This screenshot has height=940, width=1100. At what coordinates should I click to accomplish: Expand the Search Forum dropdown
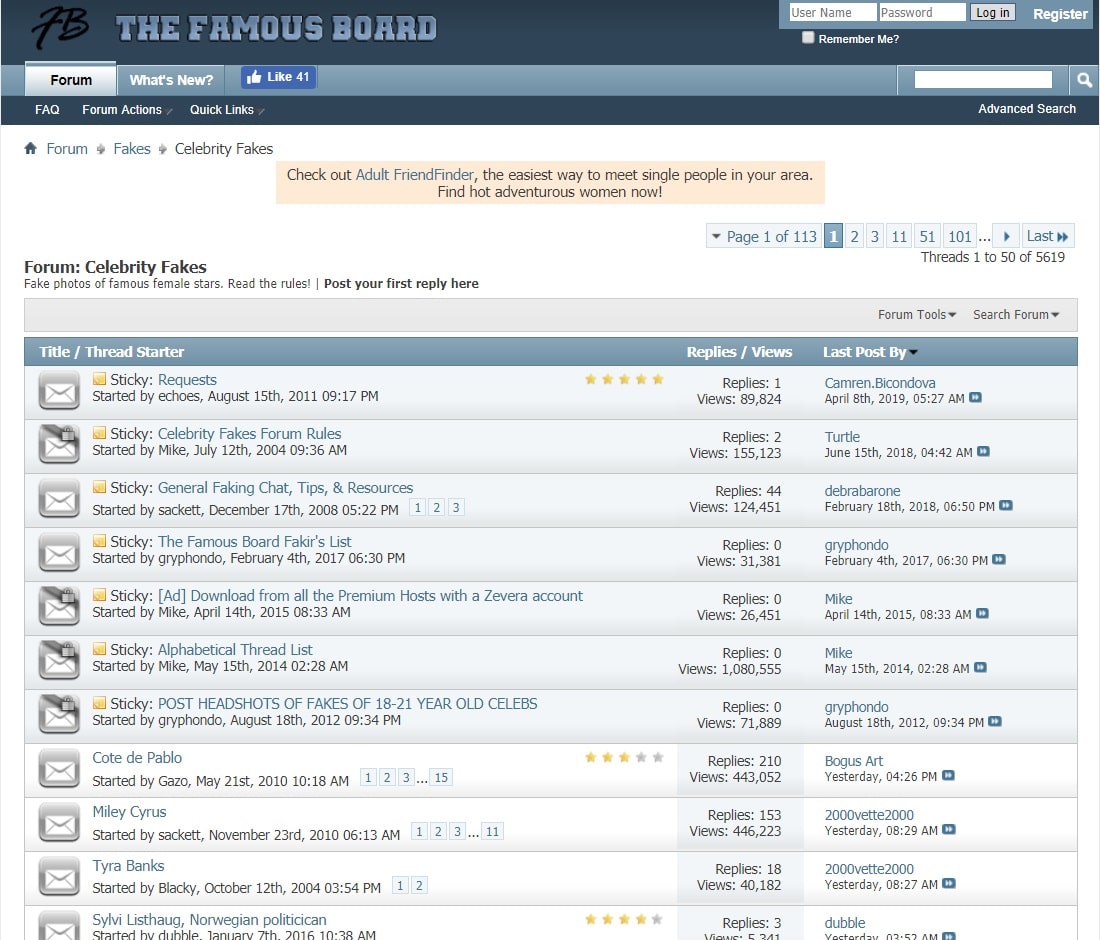pyautogui.click(x=1016, y=315)
